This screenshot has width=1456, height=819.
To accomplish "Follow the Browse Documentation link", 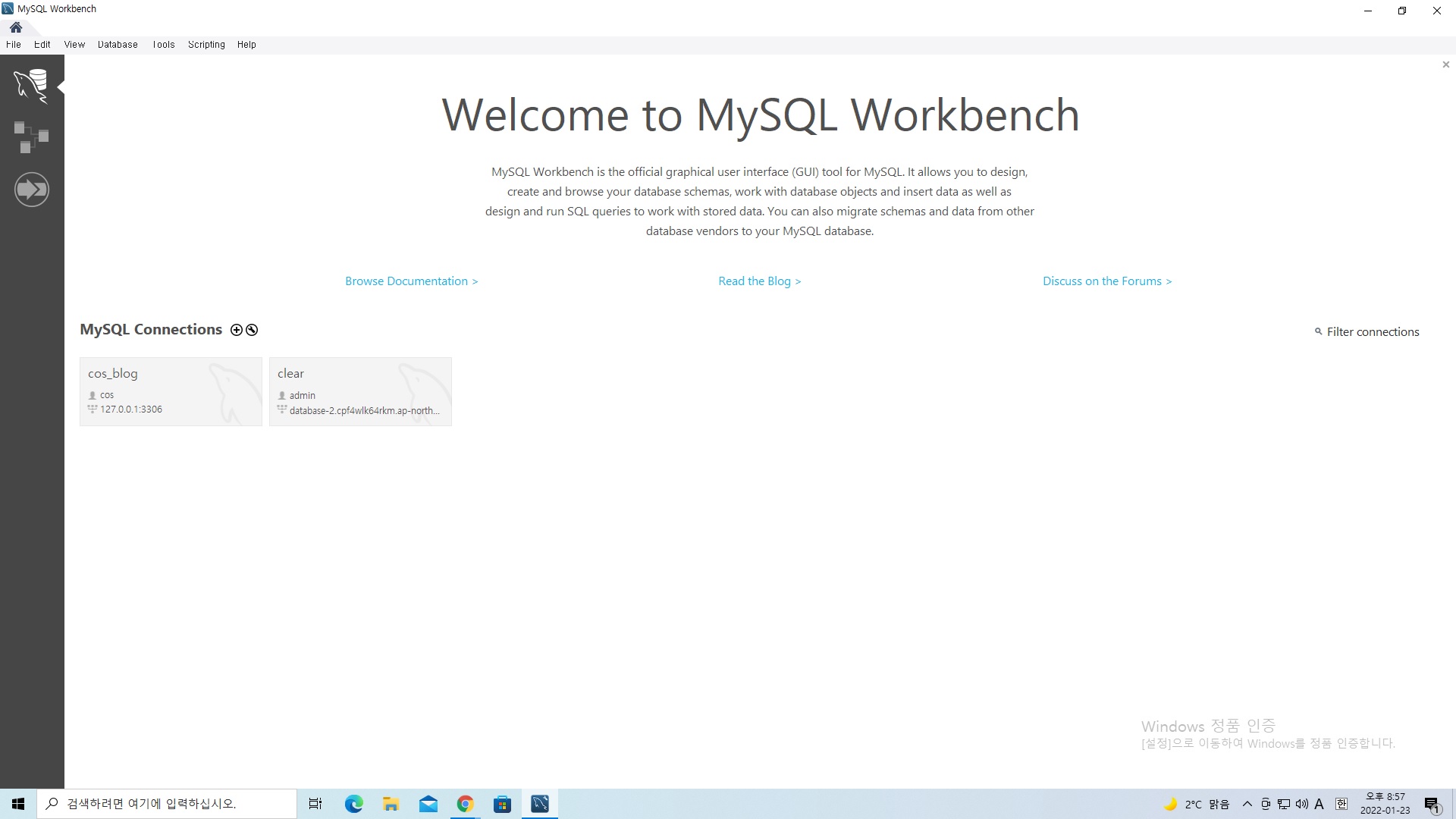I will 412,281.
